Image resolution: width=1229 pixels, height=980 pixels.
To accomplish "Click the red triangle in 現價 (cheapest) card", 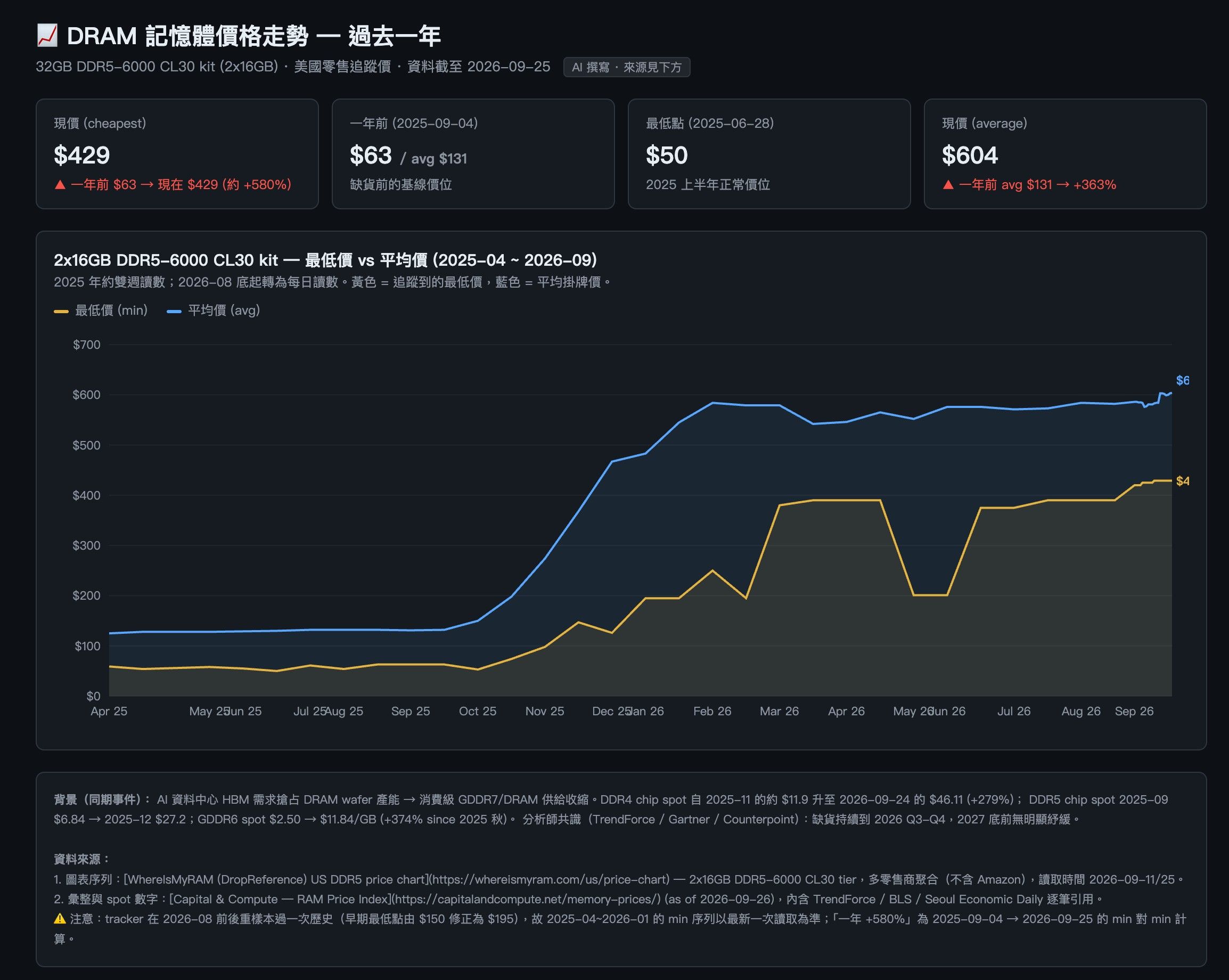I will coord(60,185).
